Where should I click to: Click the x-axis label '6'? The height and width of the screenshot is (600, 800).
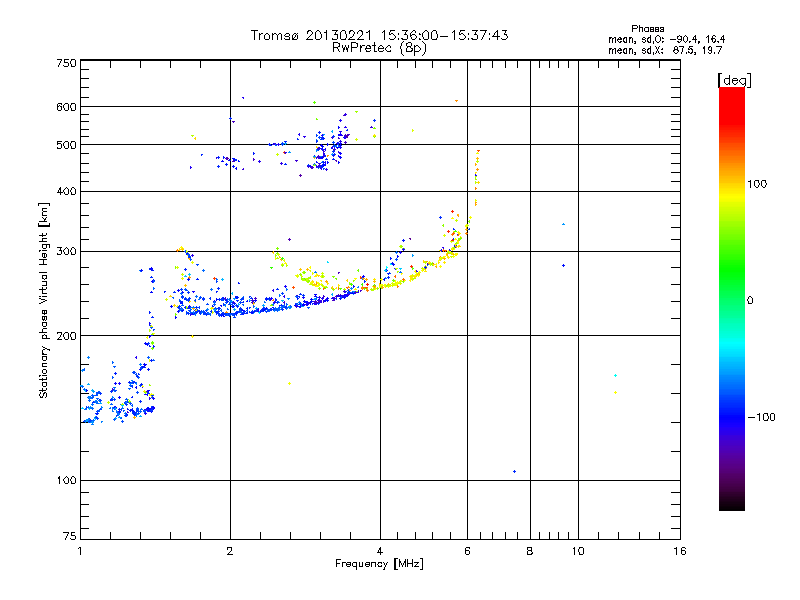pyautogui.click(x=467, y=551)
